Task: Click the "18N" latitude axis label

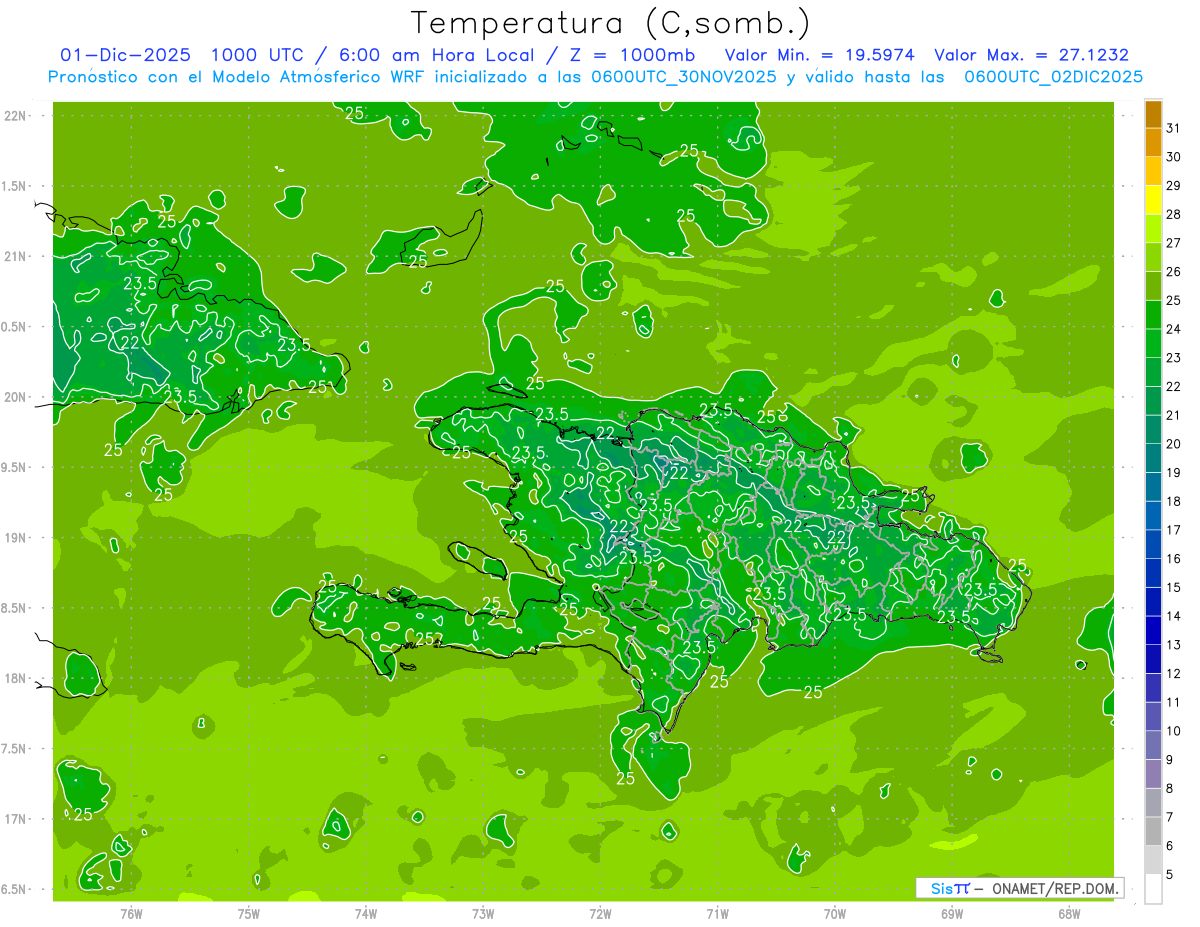Action: pyautogui.click(x=16, y=678)
